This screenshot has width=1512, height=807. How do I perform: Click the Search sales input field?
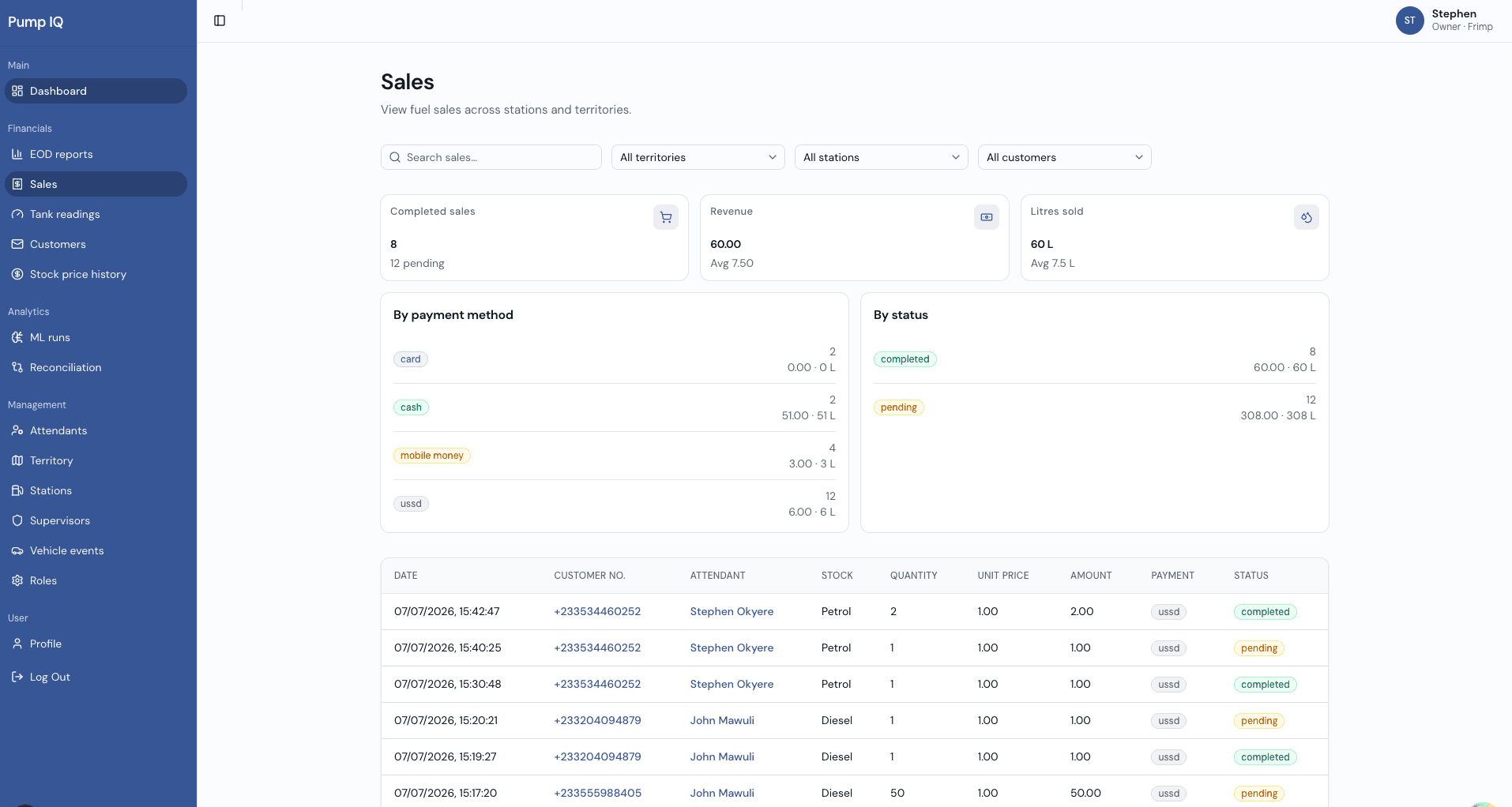[x=491, y=157]
